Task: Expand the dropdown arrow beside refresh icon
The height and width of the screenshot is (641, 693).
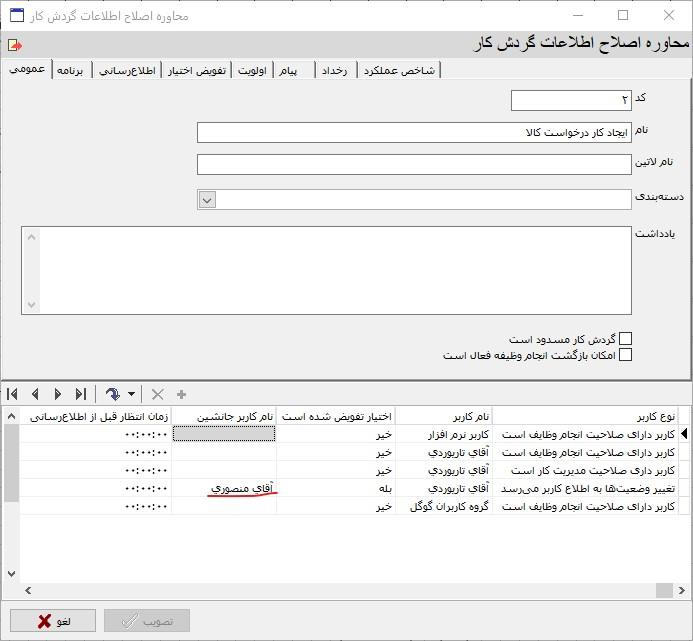Action: click(x=131, y=396)
